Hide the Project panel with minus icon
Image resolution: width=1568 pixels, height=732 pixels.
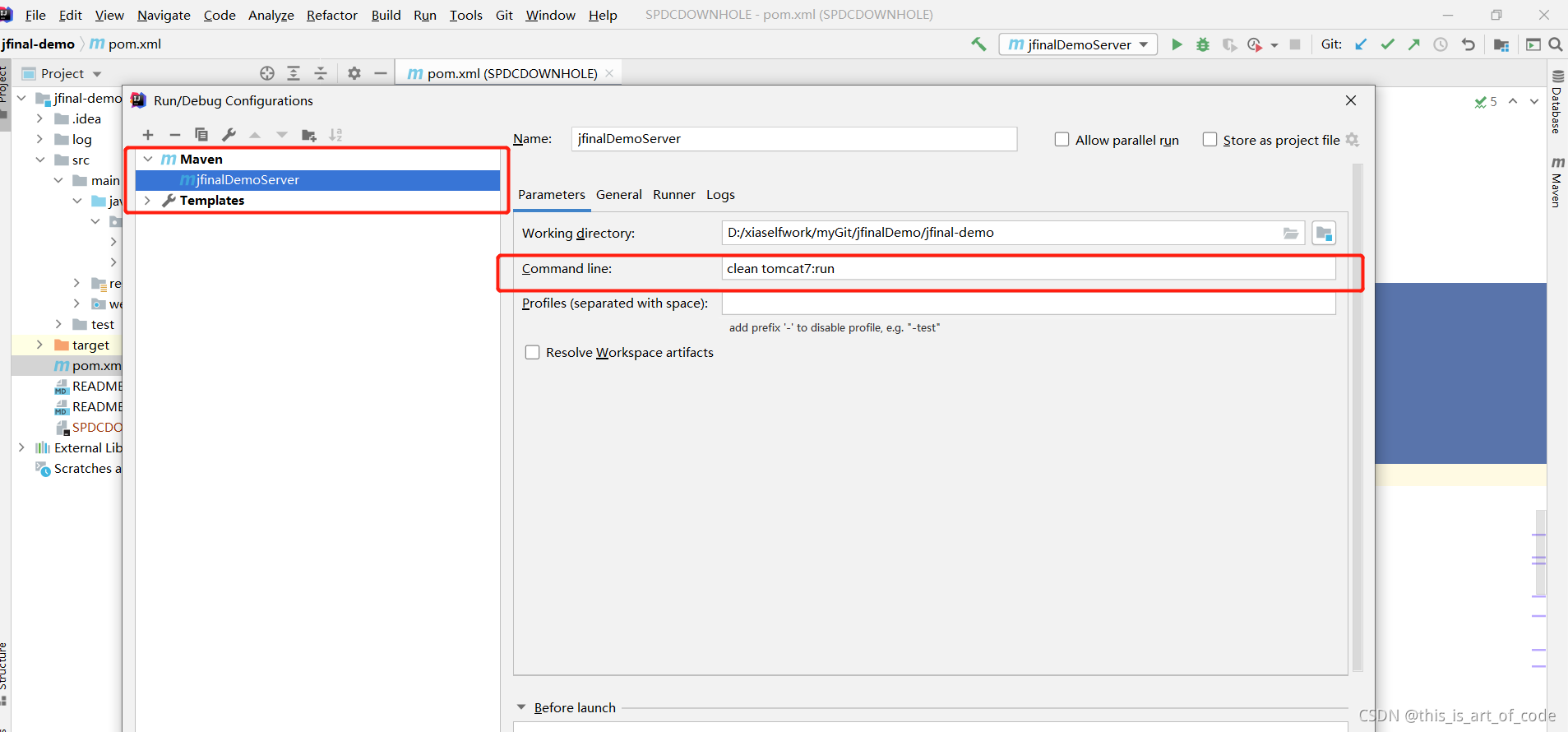[381, 73]
